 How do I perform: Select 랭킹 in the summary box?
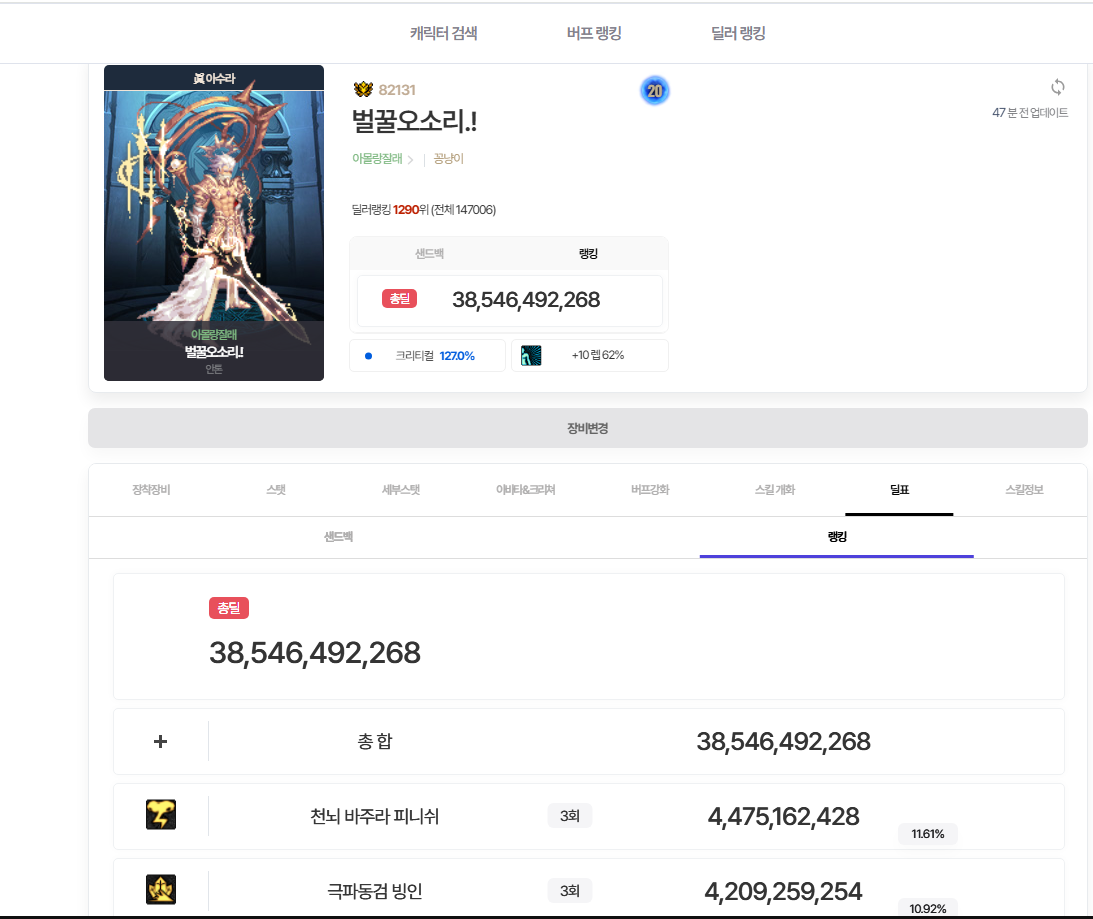pos(588,254)
